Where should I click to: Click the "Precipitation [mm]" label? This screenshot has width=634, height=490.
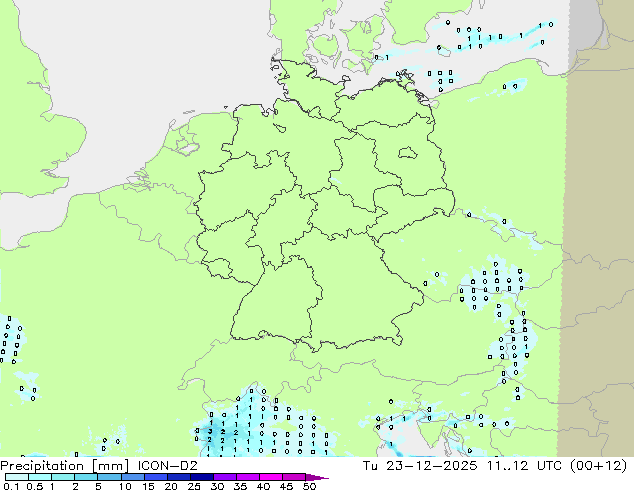(65, 466)
